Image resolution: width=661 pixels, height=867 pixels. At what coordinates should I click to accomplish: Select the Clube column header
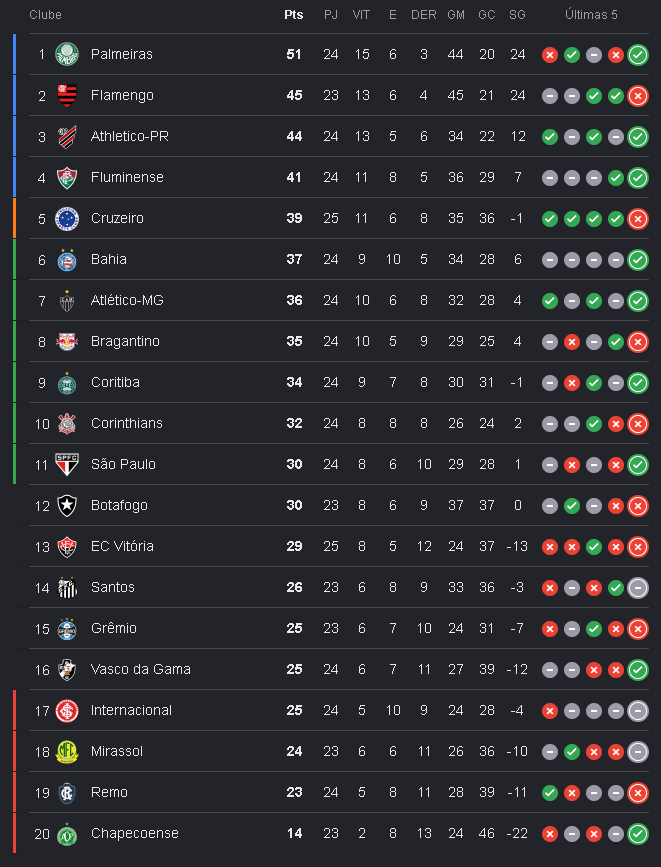[x=45, y=15]
